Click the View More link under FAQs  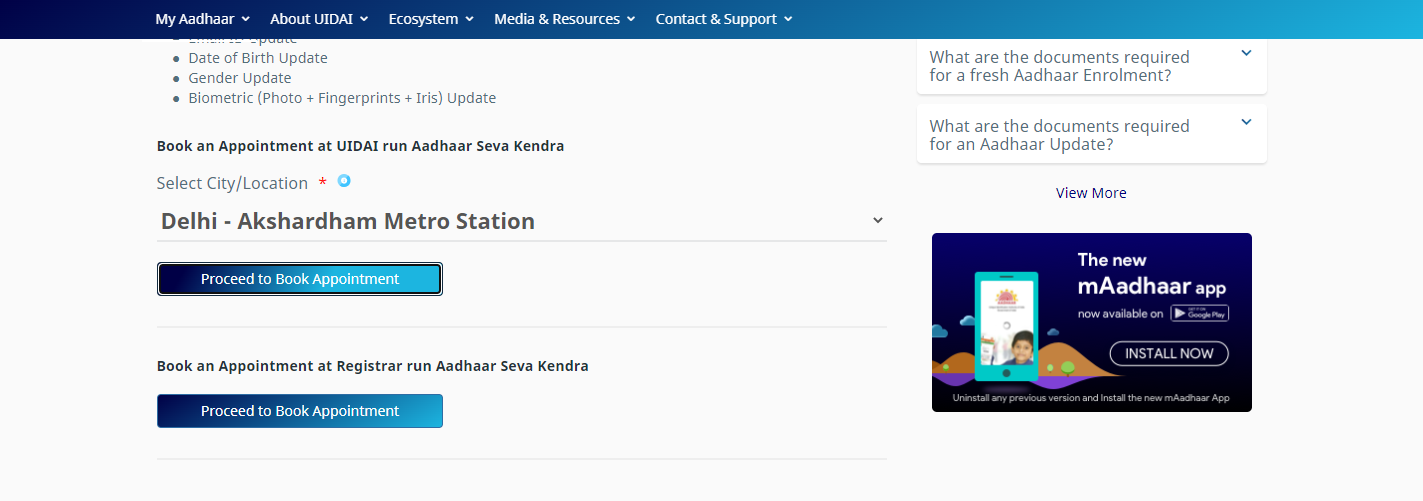point(1091,193)
